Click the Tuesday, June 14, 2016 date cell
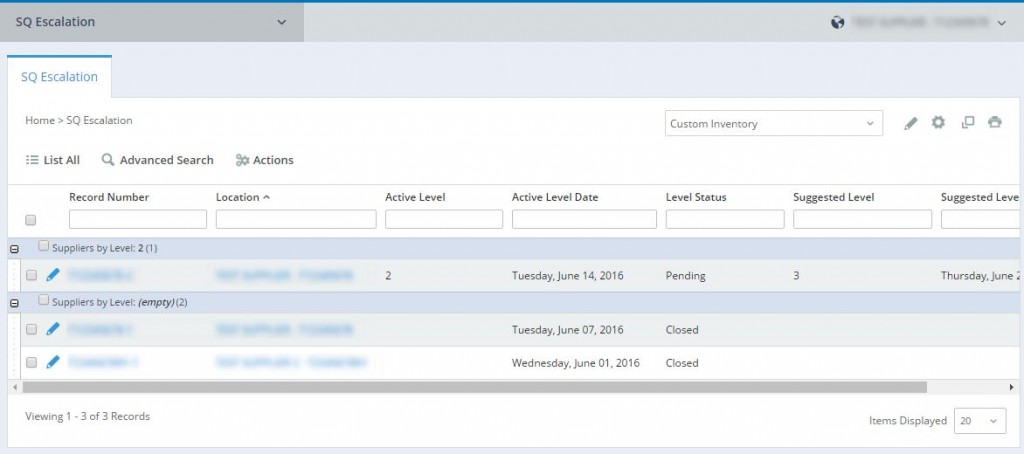 tap(568, 276)
